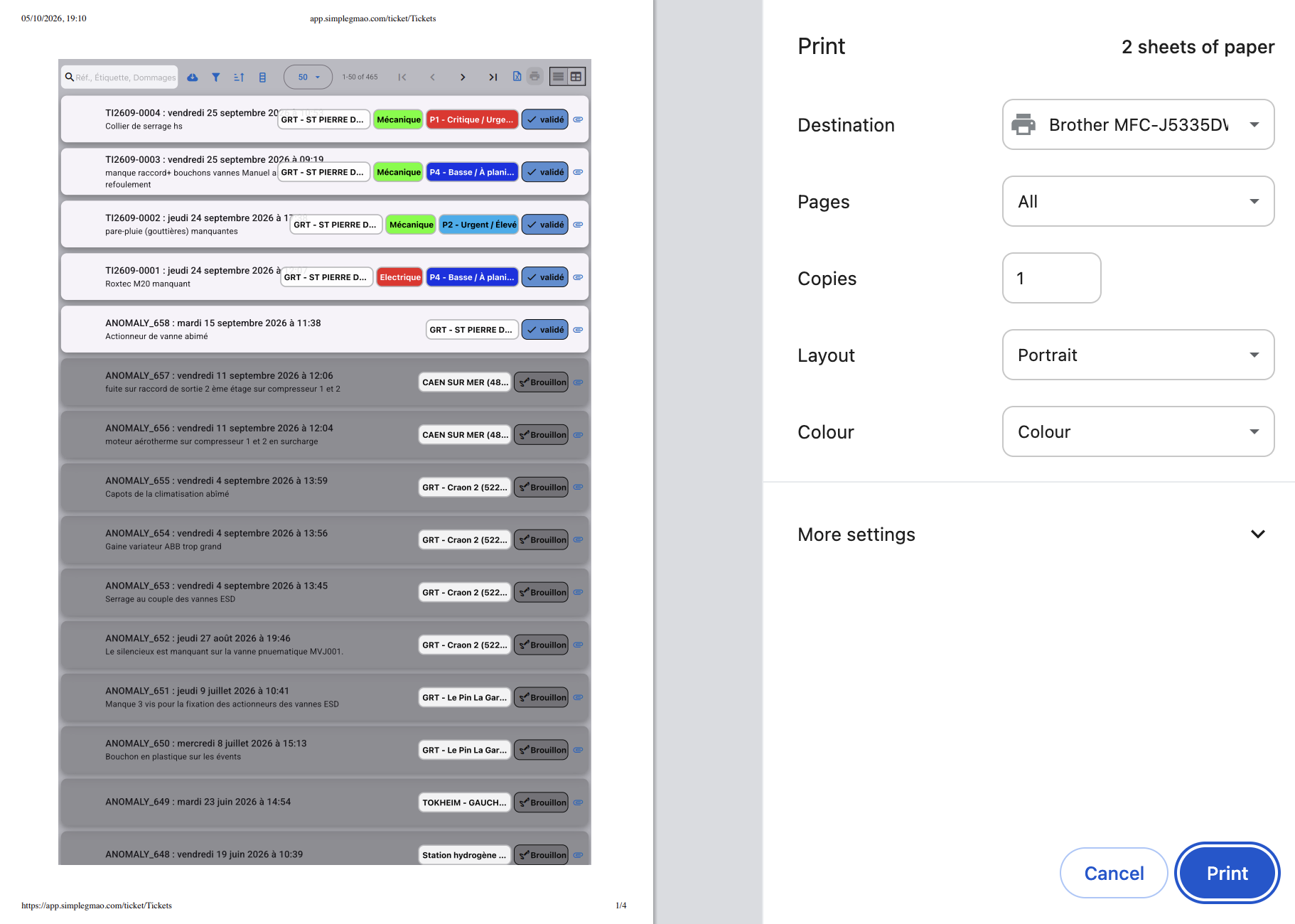Open the Destination printer dropdown

[x=1138, y=124]
